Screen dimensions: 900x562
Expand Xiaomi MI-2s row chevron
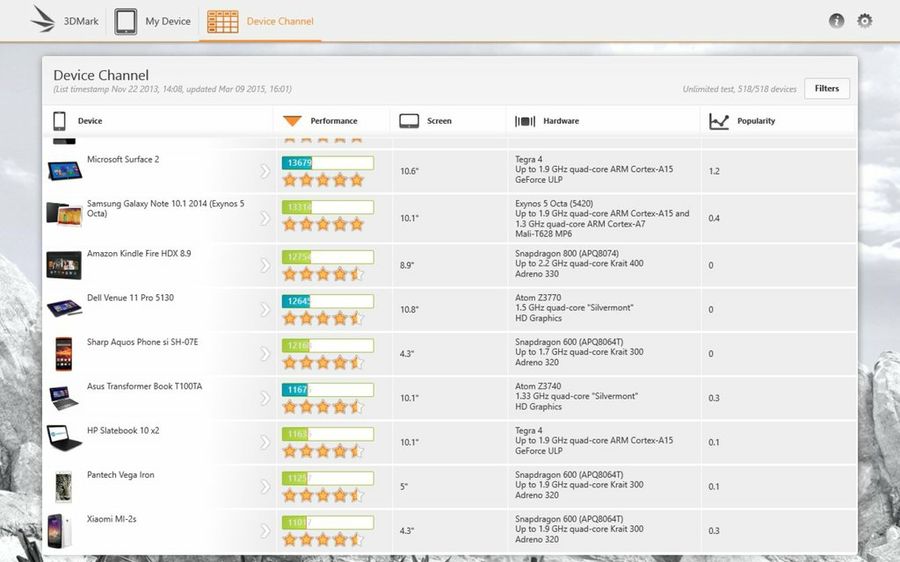tap(265, 530)
